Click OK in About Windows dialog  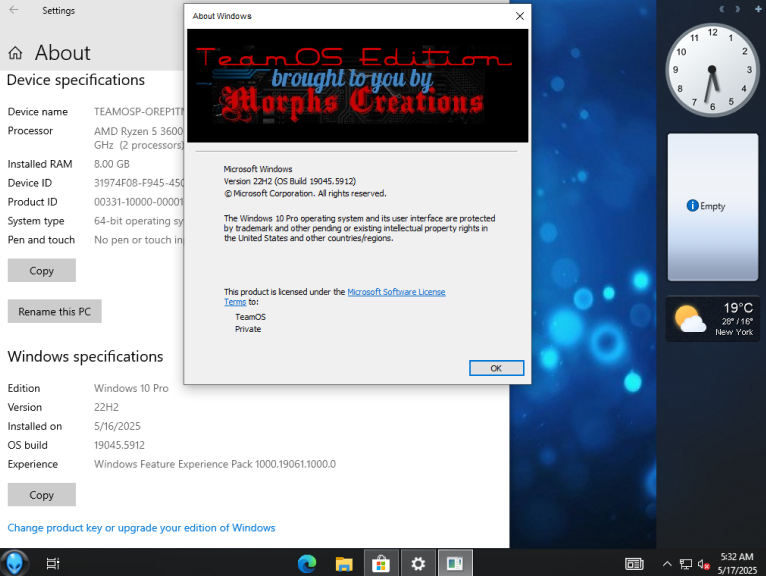coord(496,368)
